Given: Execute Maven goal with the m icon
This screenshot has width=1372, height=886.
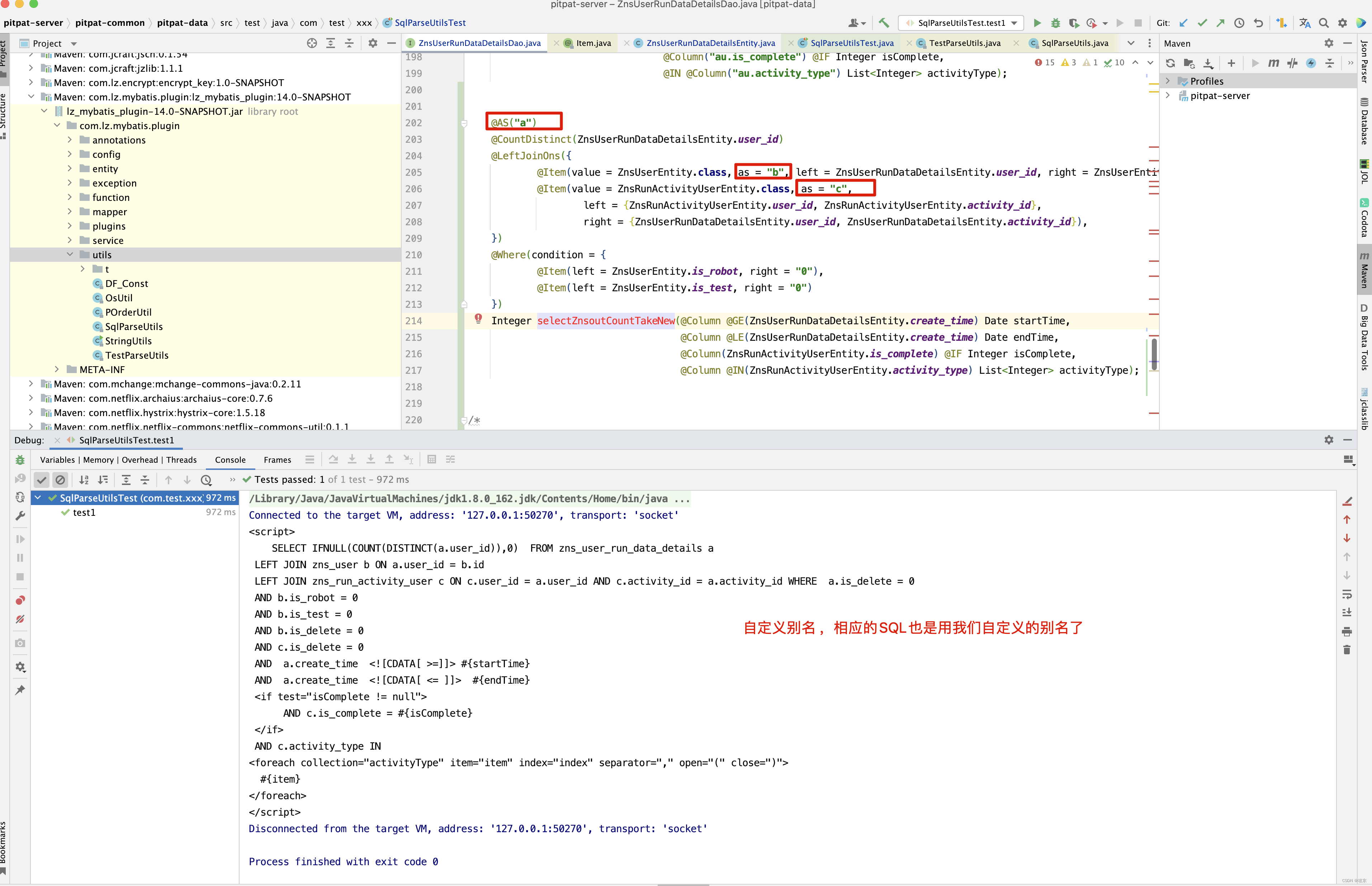Looking at the screenshot, I should [1274, 63].
